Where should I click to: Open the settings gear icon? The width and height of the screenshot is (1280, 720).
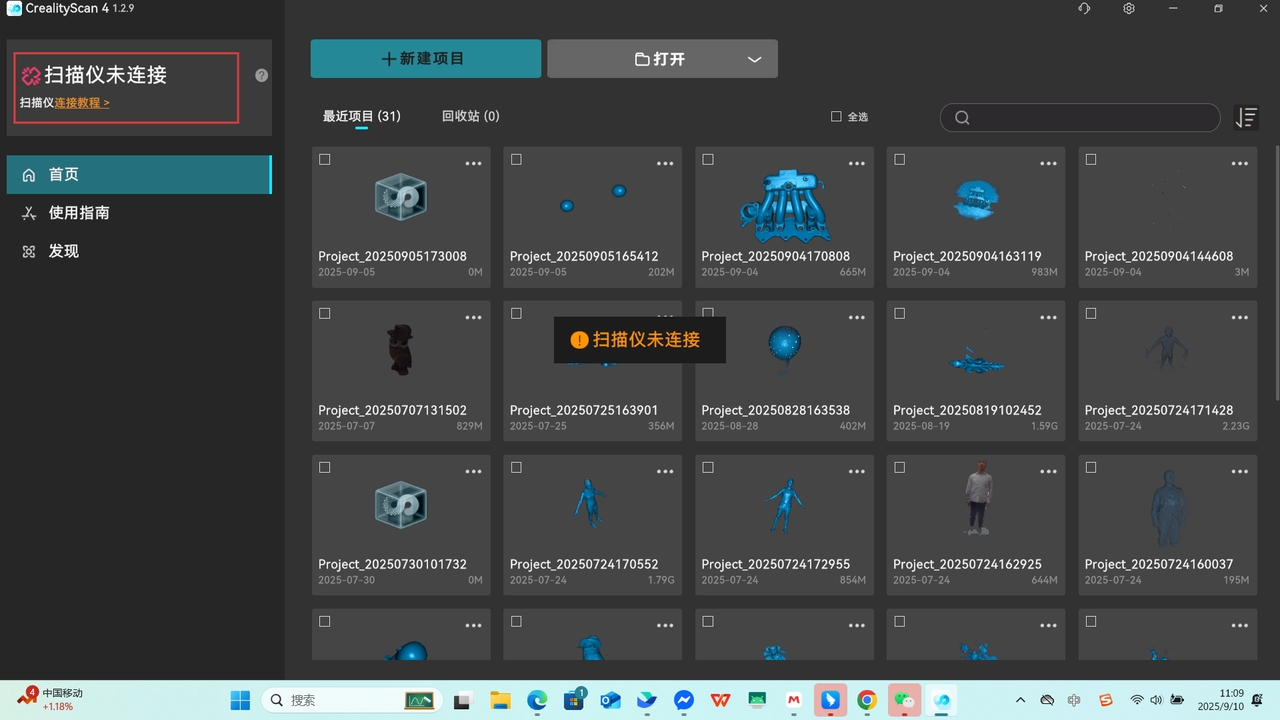point(1129,9)
